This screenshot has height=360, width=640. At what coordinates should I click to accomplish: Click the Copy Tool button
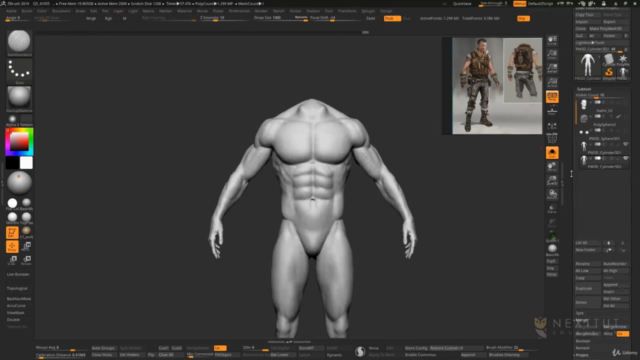coord(587,15)
